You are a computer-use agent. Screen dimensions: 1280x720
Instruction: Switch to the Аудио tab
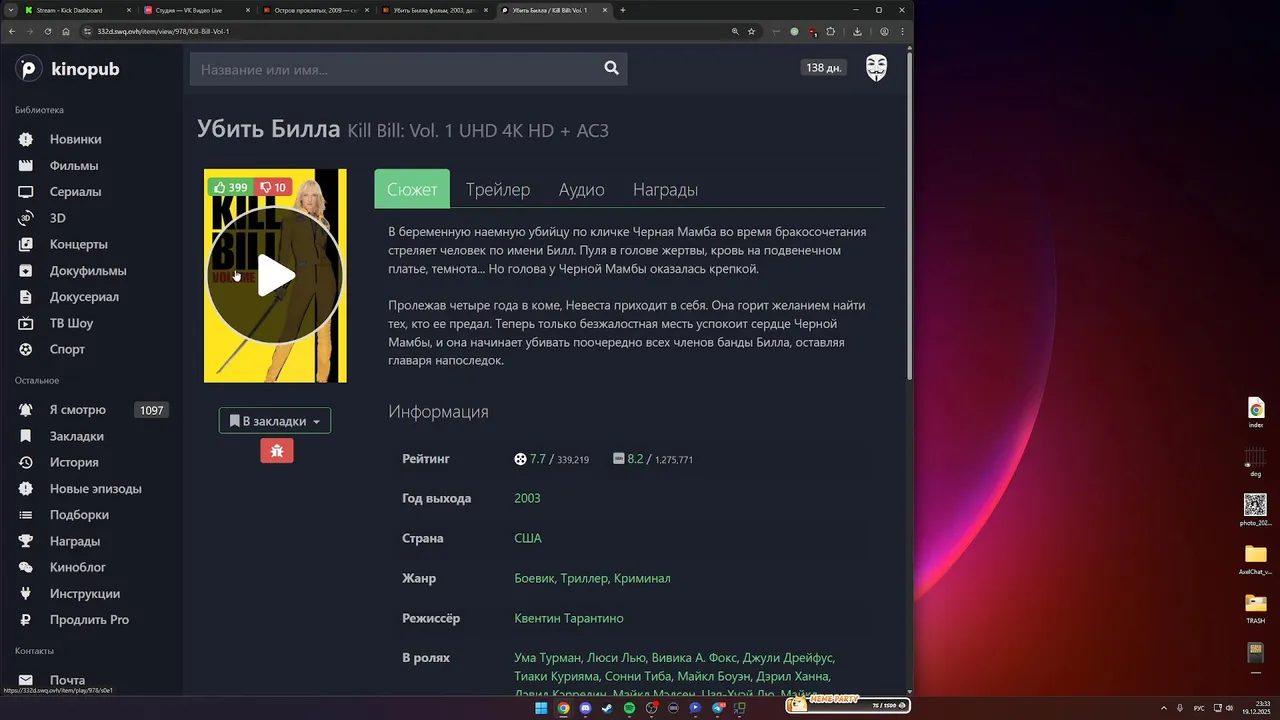point(581,189)
